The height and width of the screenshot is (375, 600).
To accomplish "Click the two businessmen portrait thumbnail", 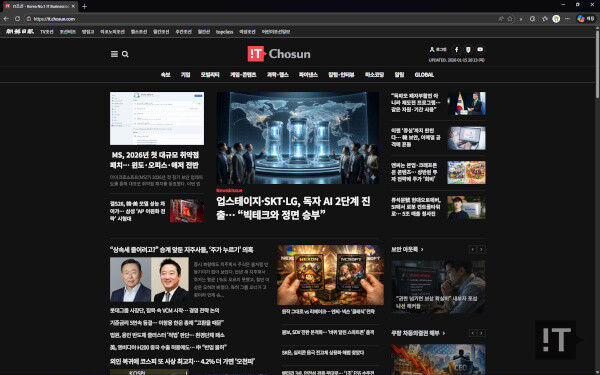I will (x=149, y=279).
